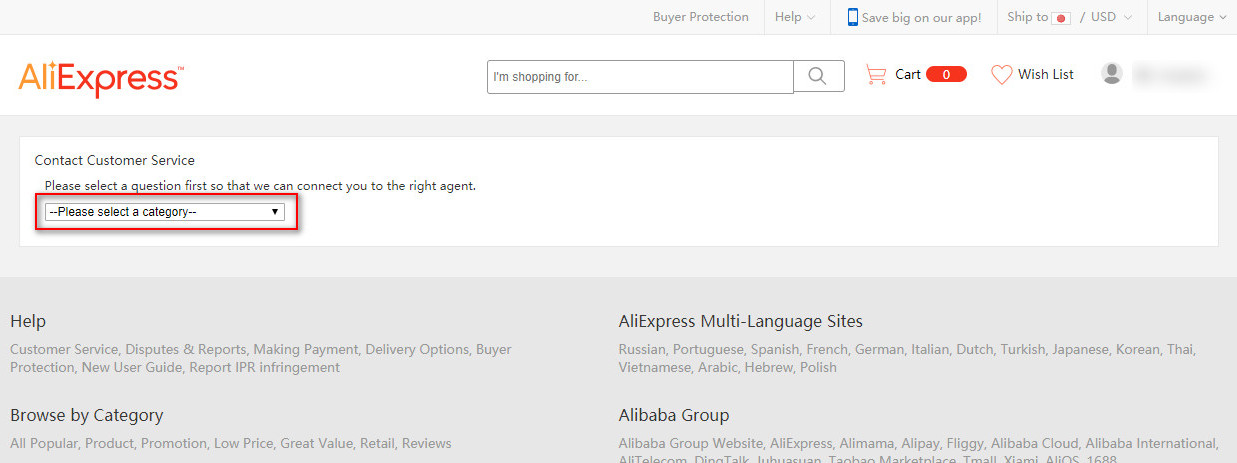Click 'Save big on our app!' link

[921, 17]
